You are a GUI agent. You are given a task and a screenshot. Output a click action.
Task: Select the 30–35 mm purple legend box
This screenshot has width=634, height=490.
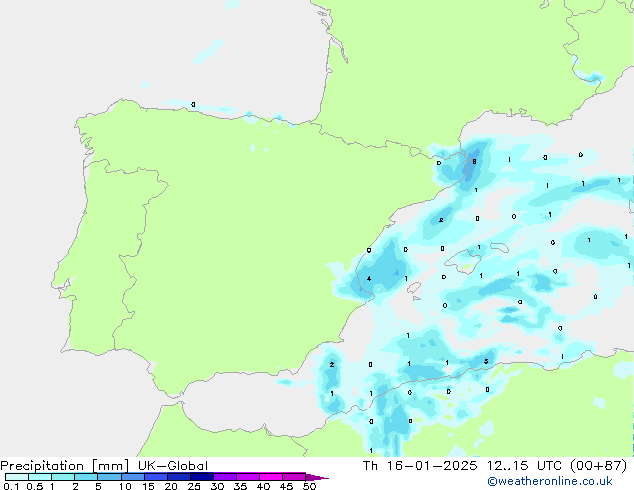(224, 477)
